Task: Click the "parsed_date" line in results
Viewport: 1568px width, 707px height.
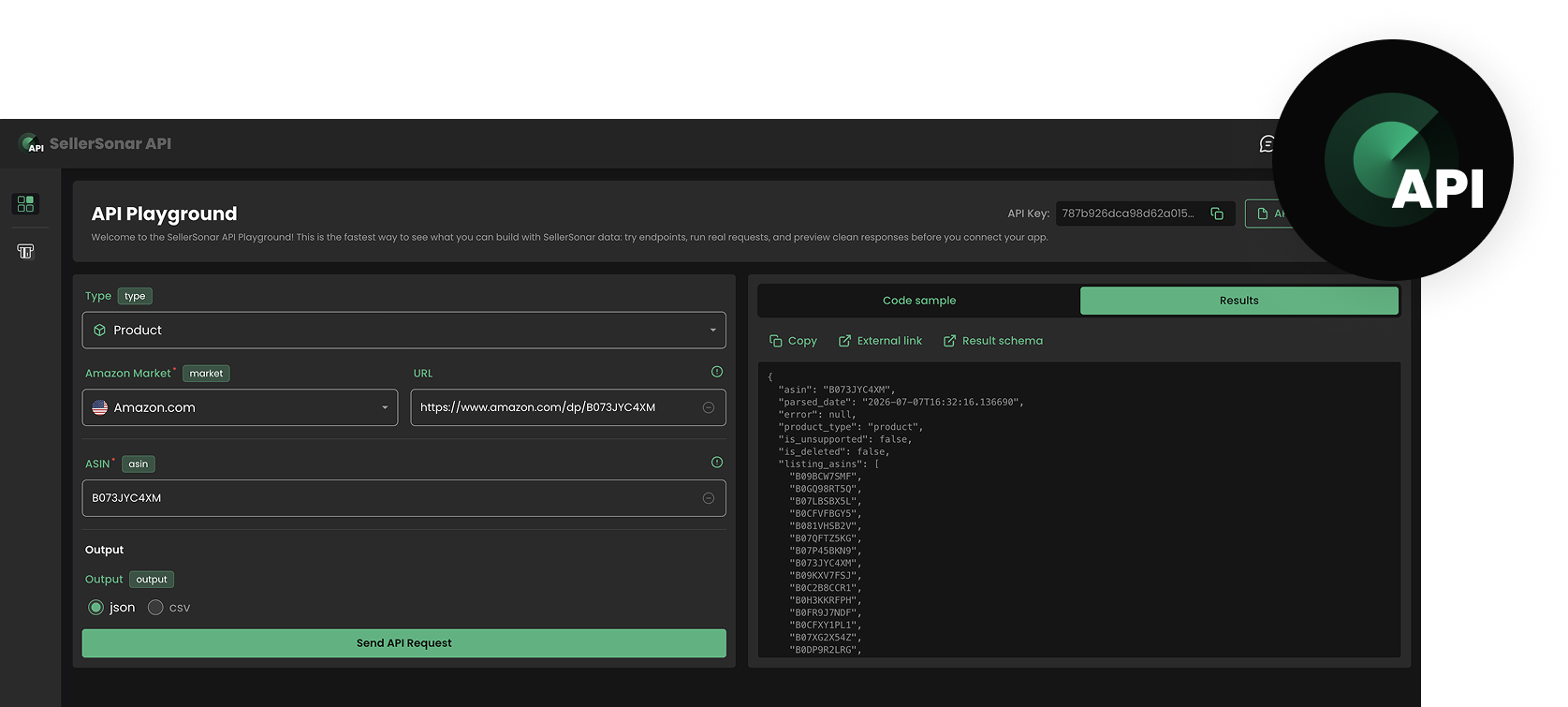Action: (901, 402)
